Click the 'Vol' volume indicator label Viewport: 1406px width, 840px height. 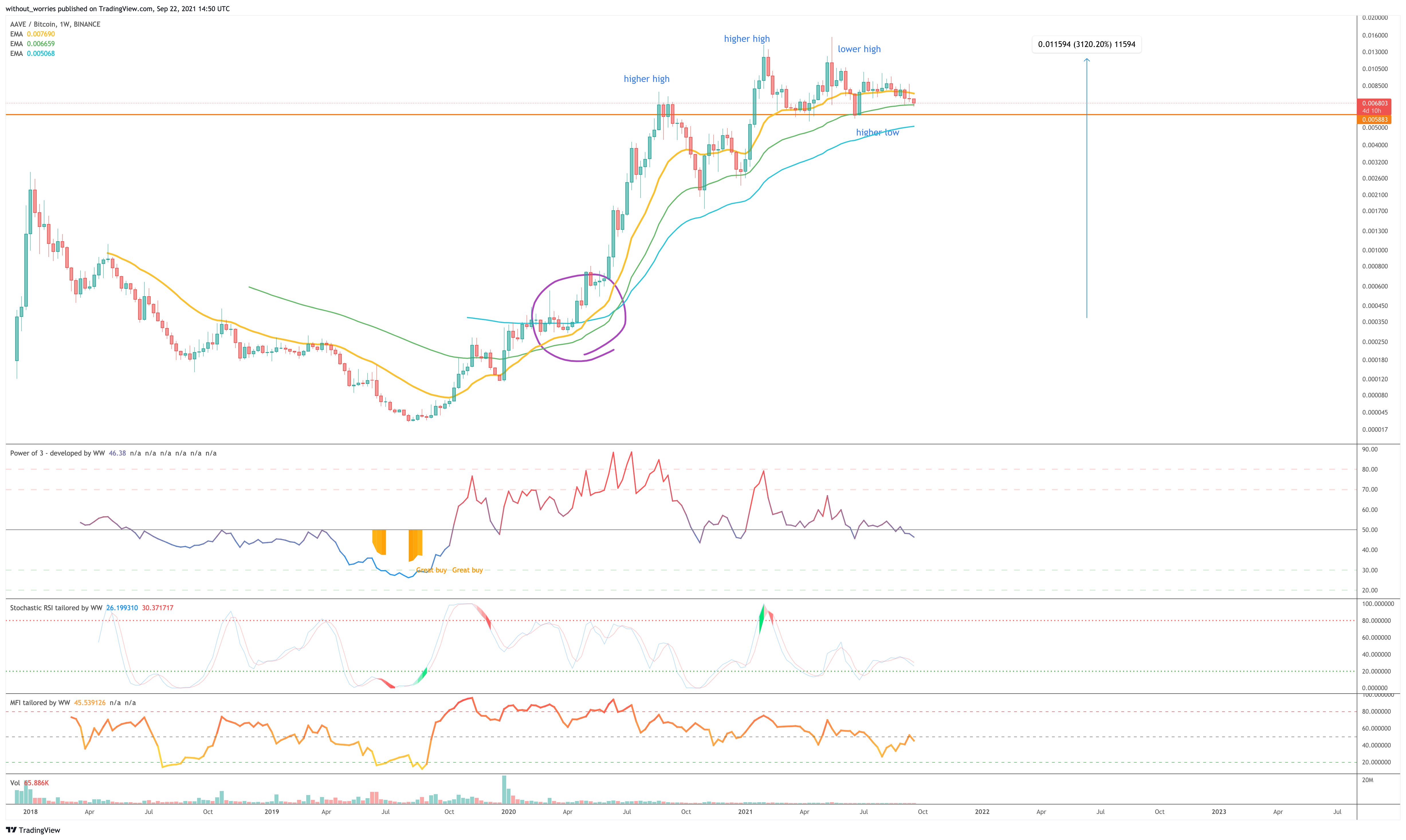point(15,783)
